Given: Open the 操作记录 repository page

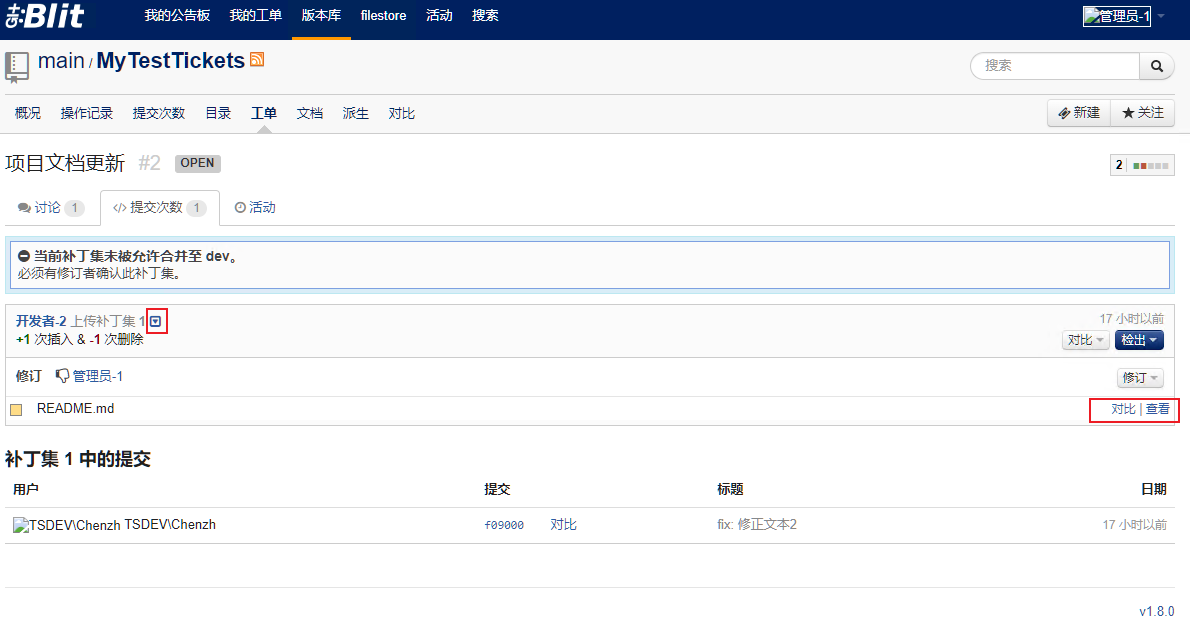Looking at the screenshot, I should pyautogui.click(x=87, y=113).
